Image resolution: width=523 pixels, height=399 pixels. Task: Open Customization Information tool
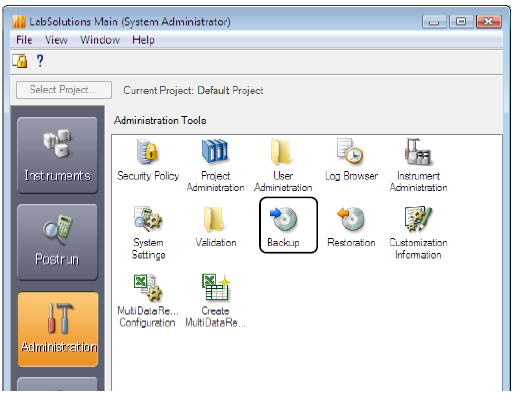[x=418, y=233]
